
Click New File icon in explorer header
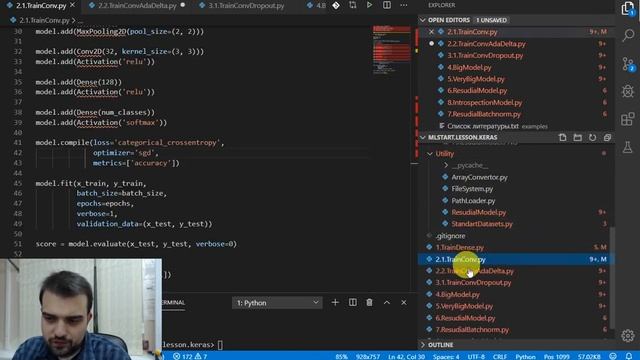point(562,138)
